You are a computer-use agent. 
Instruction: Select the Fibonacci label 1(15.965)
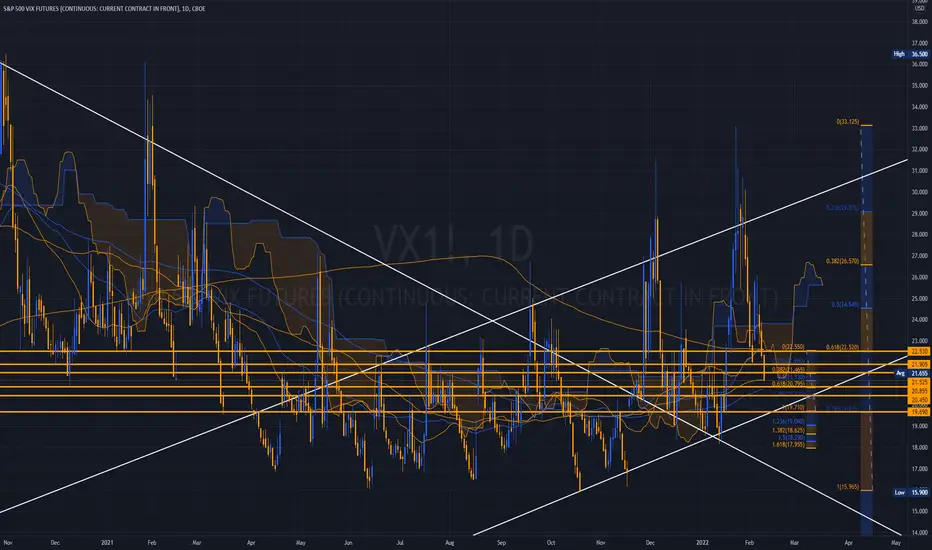click(847, 487)
